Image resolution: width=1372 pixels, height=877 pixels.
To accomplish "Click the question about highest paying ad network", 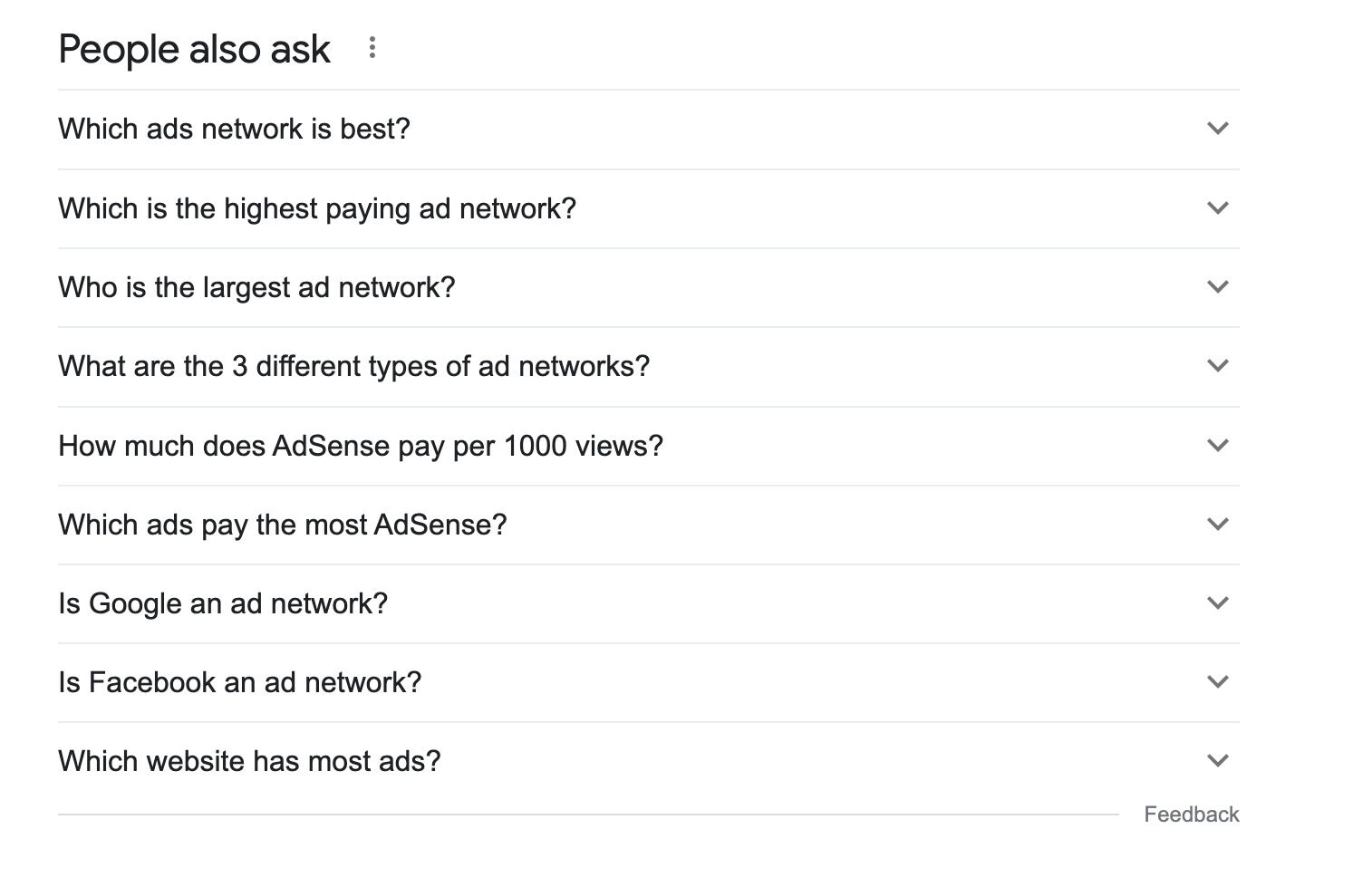I will click(x=316, y=208).
